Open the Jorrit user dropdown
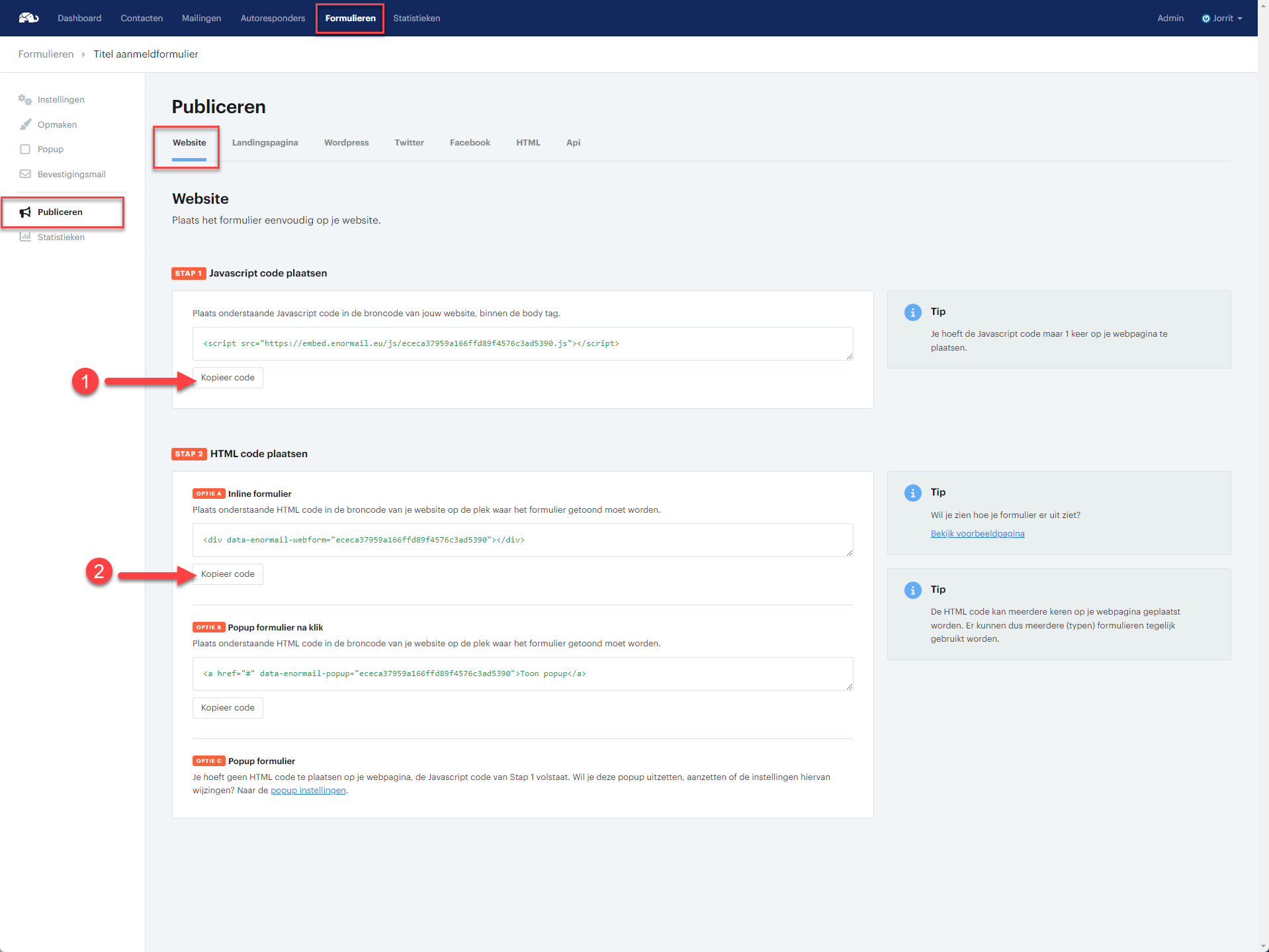Image resolution: width=1269 pixels, height=952 pixels. click(x=1222, y=19)
